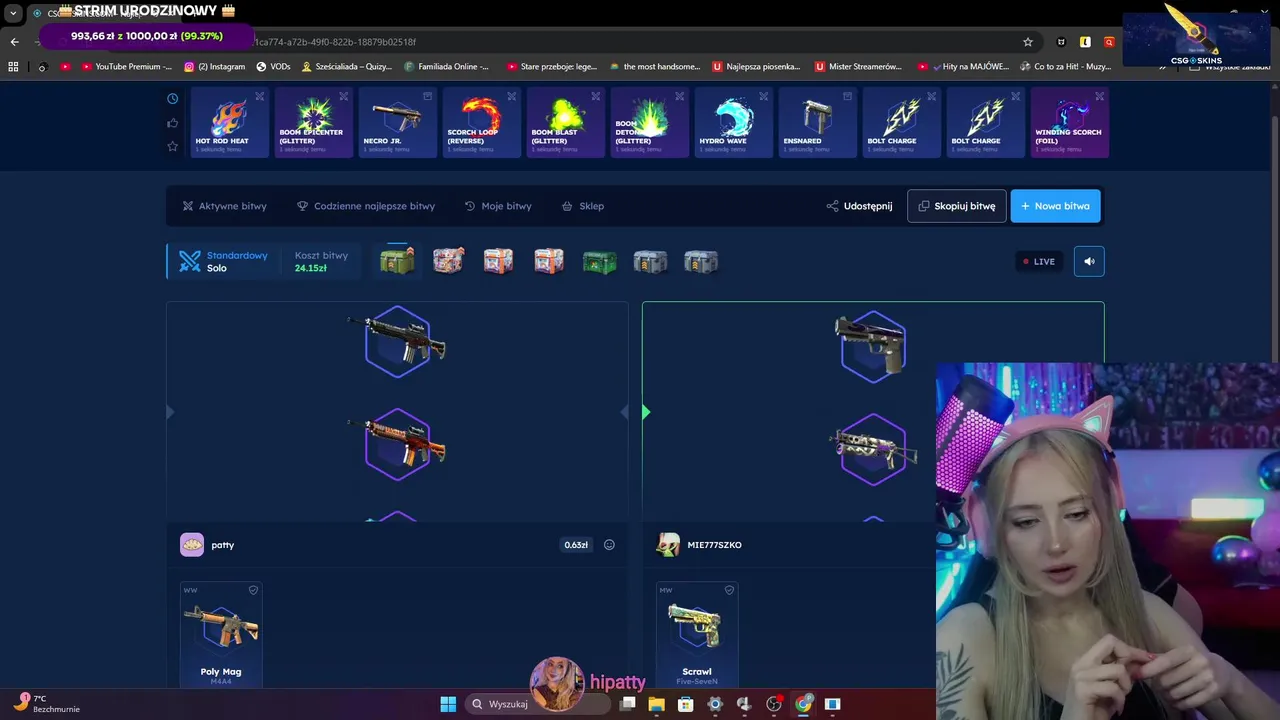Open the Winding Scorch (Foil) drop card
This screenshot has width=1280, height=720.
[1069, 122]
